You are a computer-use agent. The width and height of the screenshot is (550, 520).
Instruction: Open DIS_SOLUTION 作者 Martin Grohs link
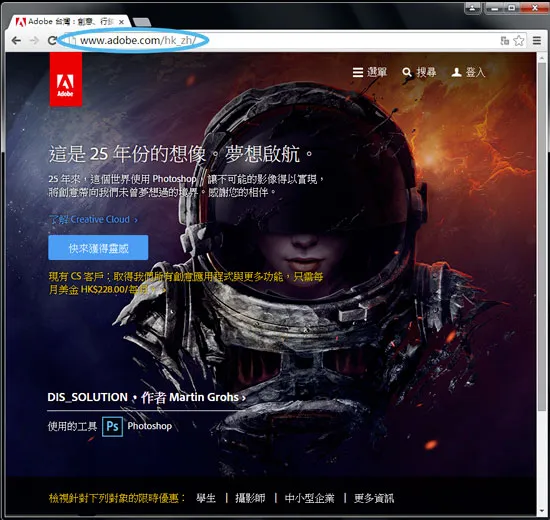(147, 397)
